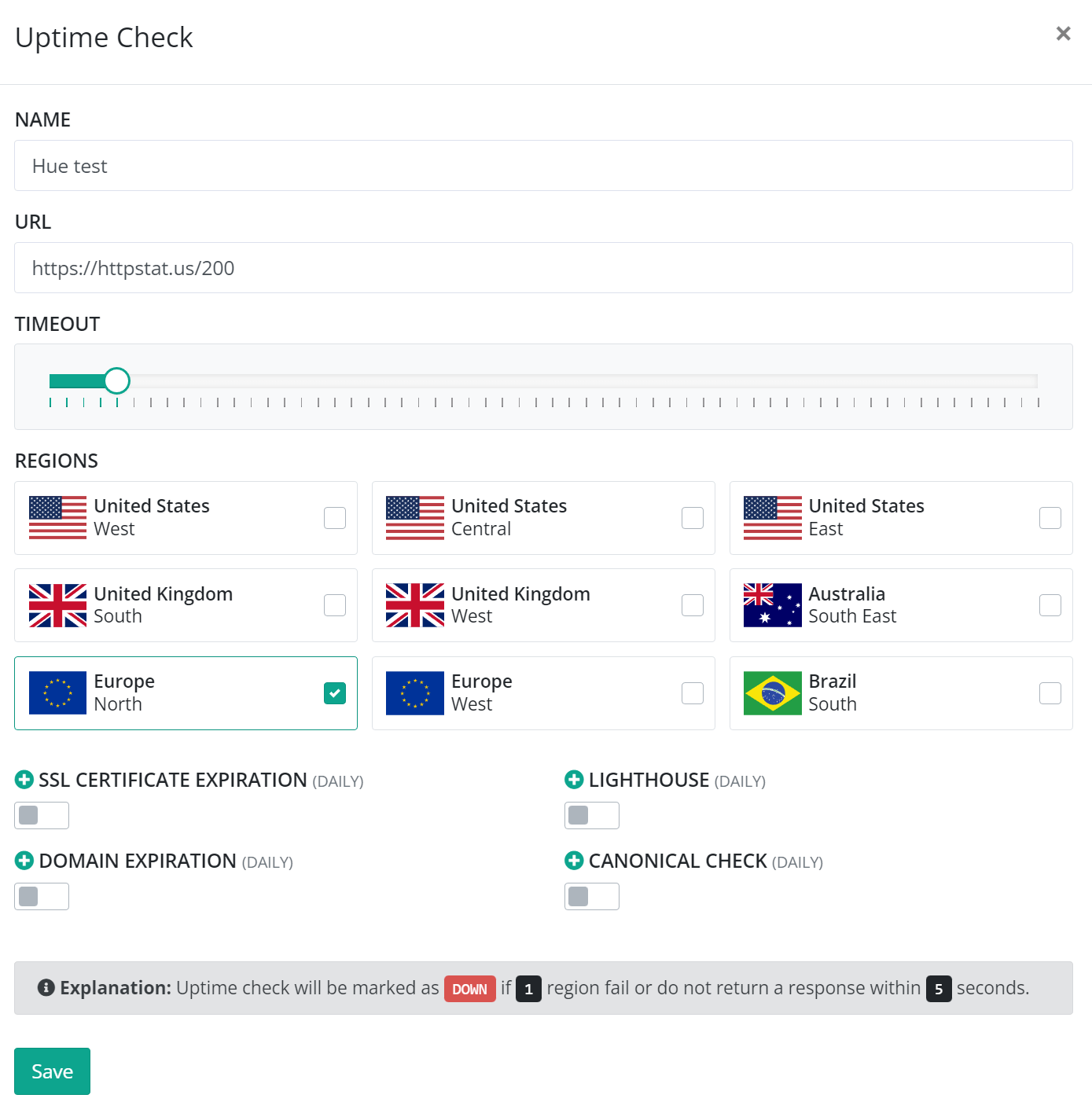Expand SSL Certificate Expiration via the plus icon
This screenshot has height=1113, width=1092.
[x=23, y=780]
